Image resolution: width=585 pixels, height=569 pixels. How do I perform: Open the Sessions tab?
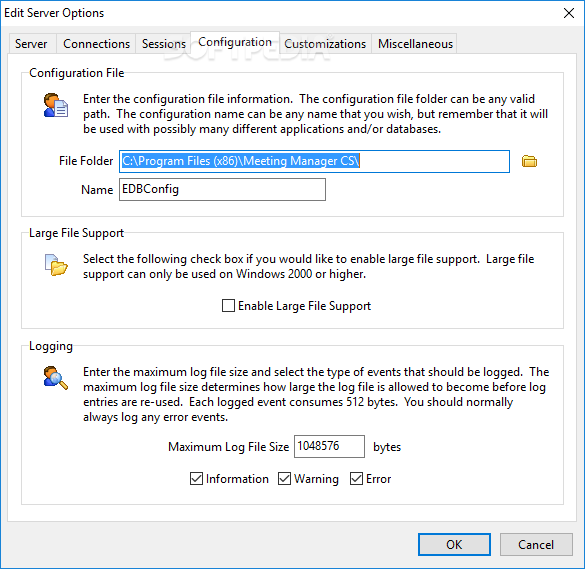(164, 44)
